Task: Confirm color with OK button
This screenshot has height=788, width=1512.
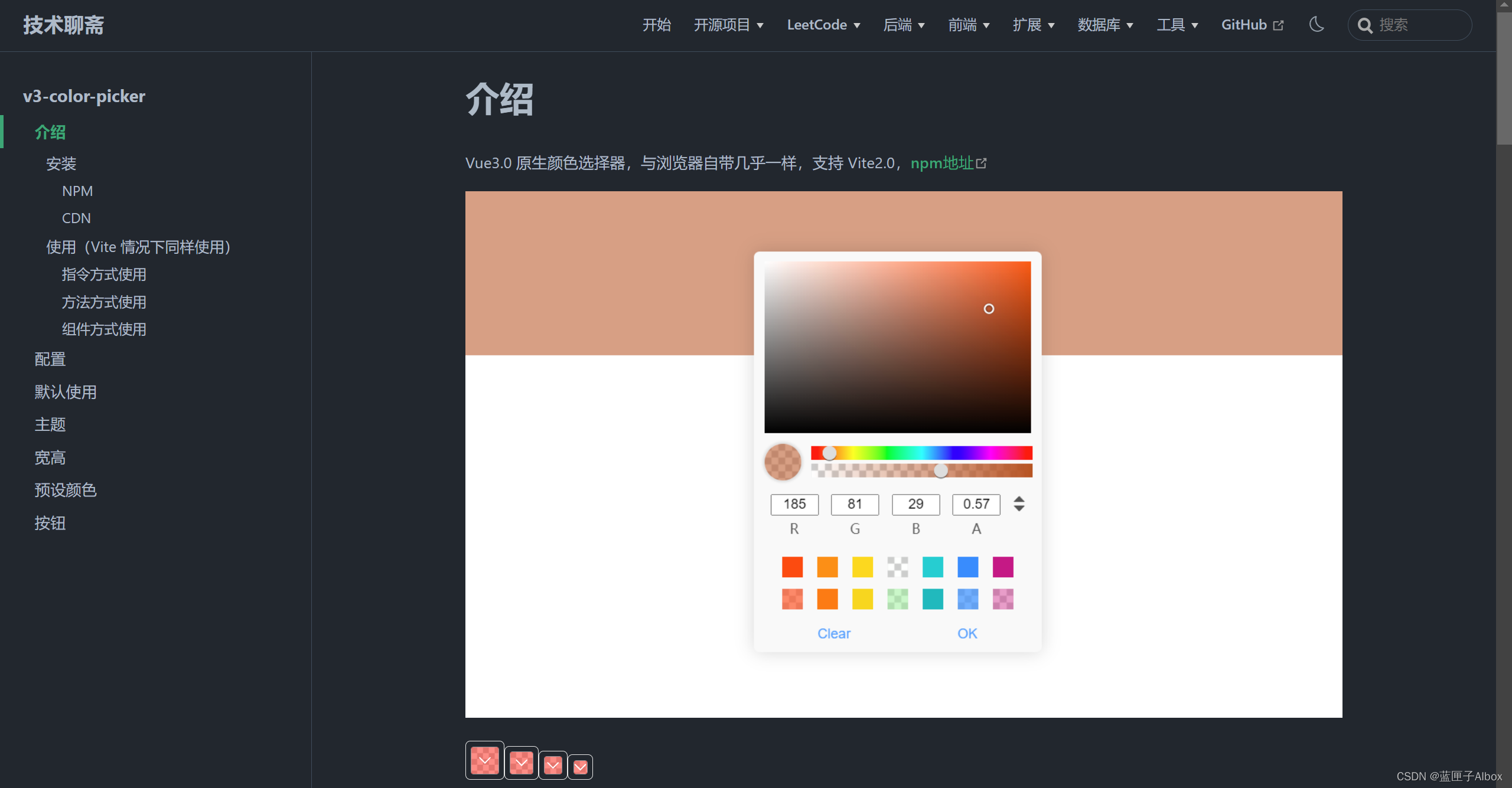Action: point(967,633)
